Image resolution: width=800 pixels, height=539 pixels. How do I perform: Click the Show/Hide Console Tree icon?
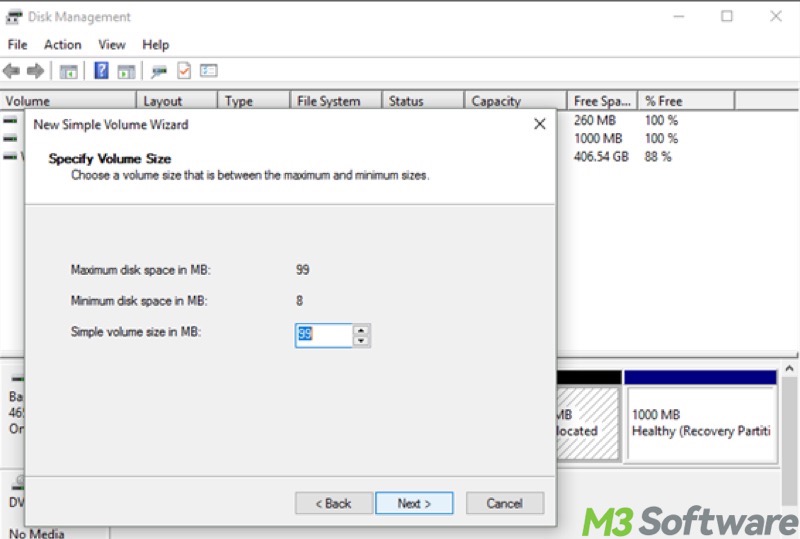pyautogui.click(x=68, y=71)
